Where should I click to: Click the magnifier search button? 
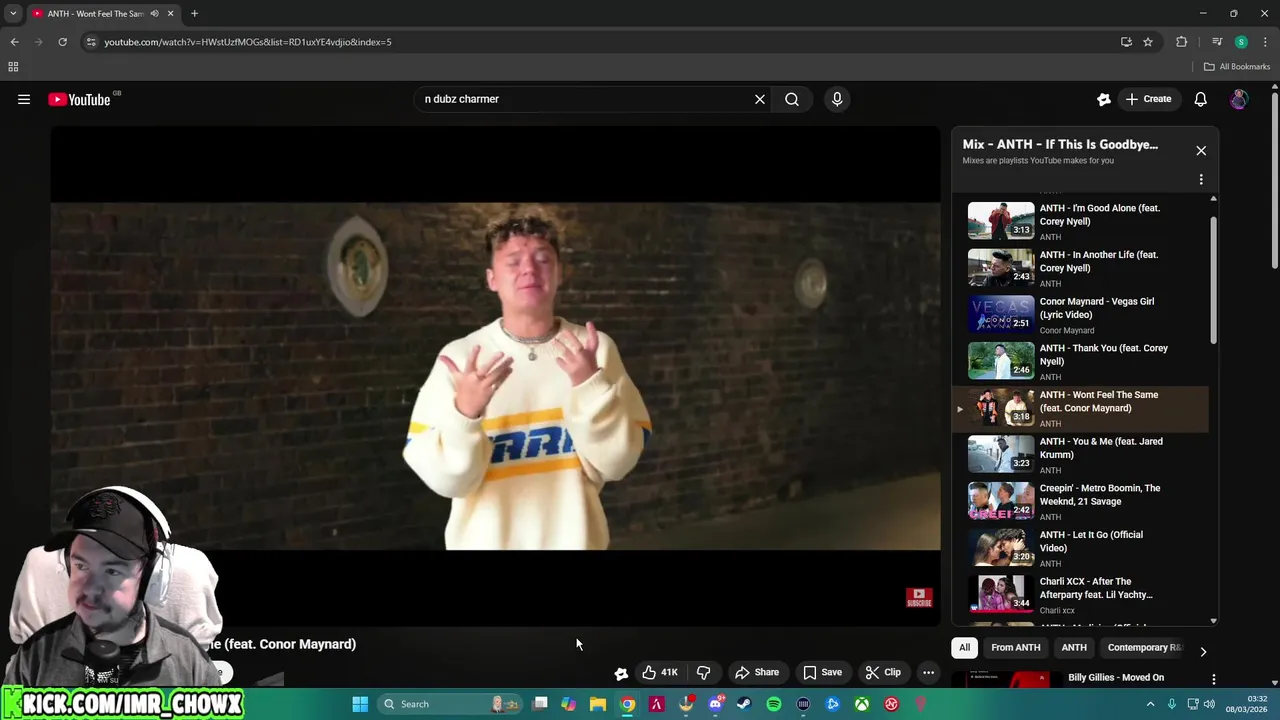pos(792,99)
